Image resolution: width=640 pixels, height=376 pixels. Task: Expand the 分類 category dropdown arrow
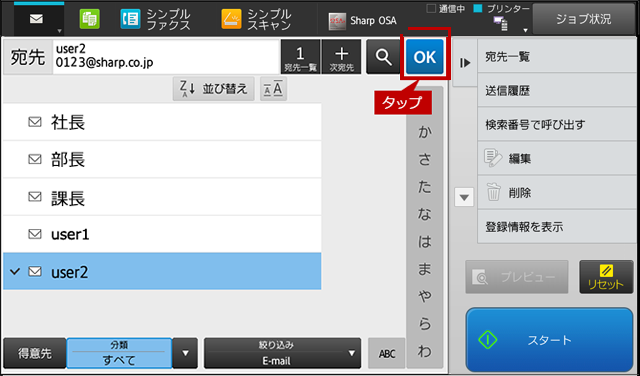(185, 353)
